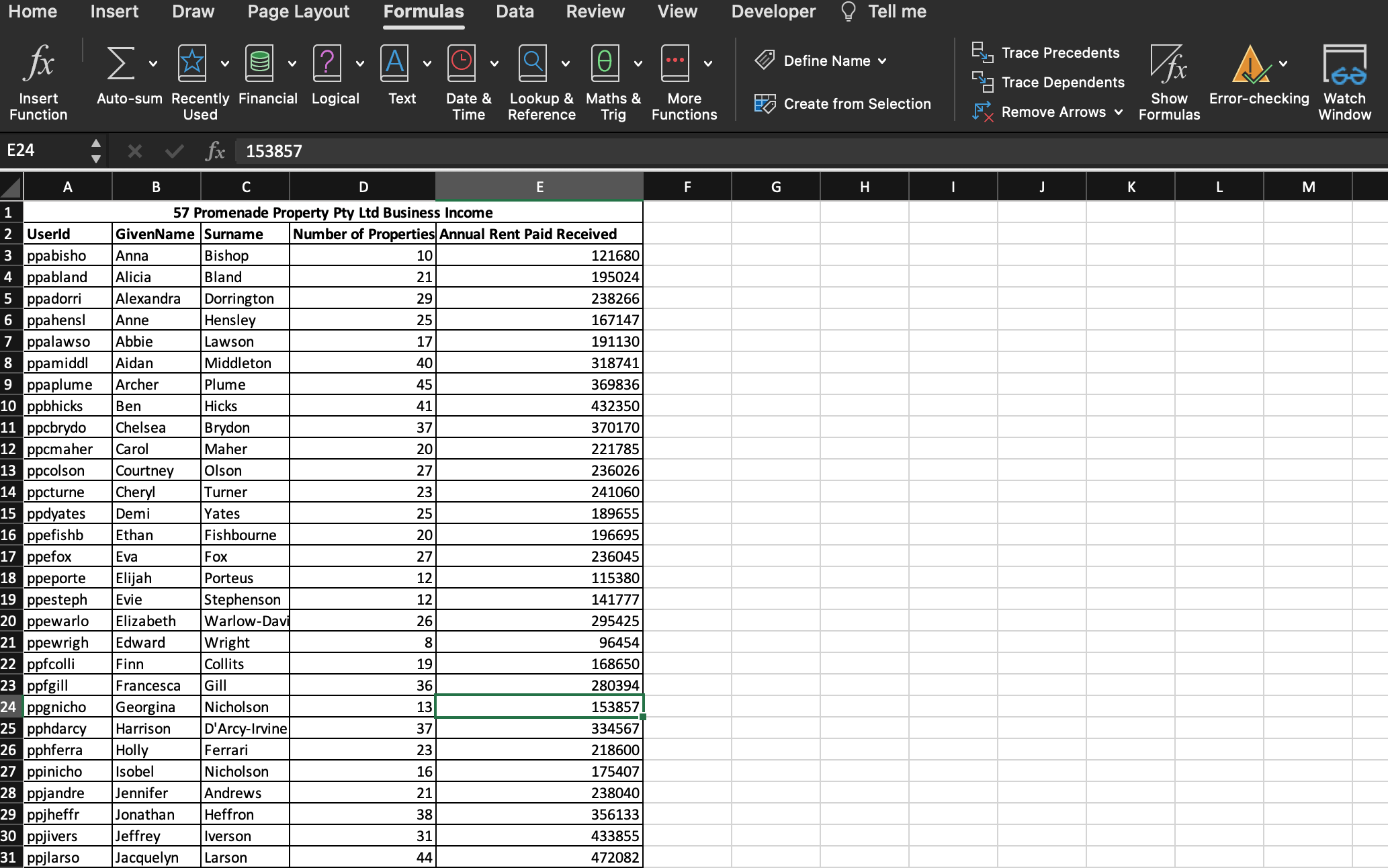Click the formula bar cancel X

click(134, 151)
